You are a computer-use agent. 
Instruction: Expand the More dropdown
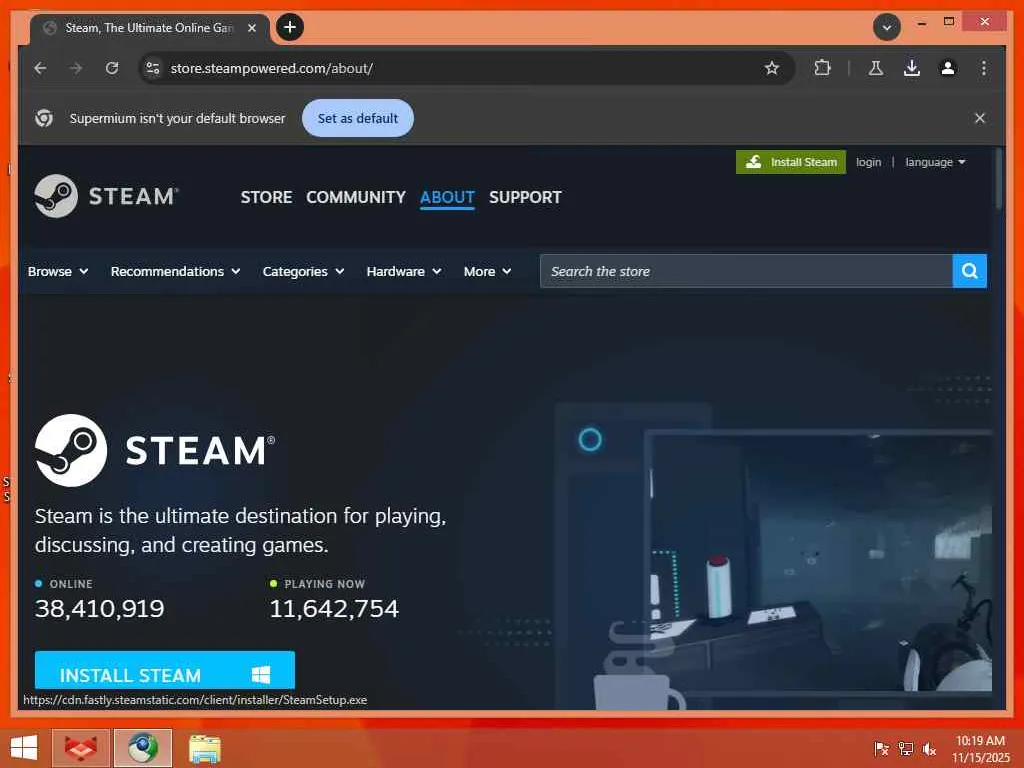tap(487, 271)
